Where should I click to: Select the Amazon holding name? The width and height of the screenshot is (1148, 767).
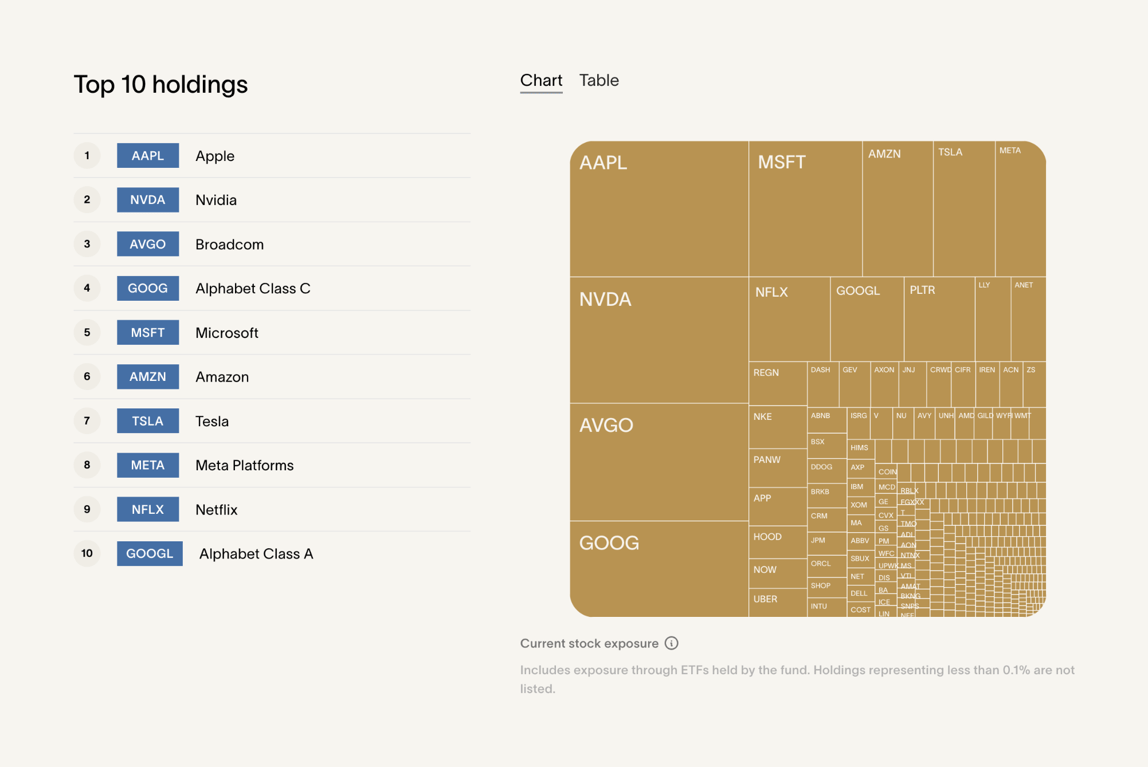tap(222, 377)
